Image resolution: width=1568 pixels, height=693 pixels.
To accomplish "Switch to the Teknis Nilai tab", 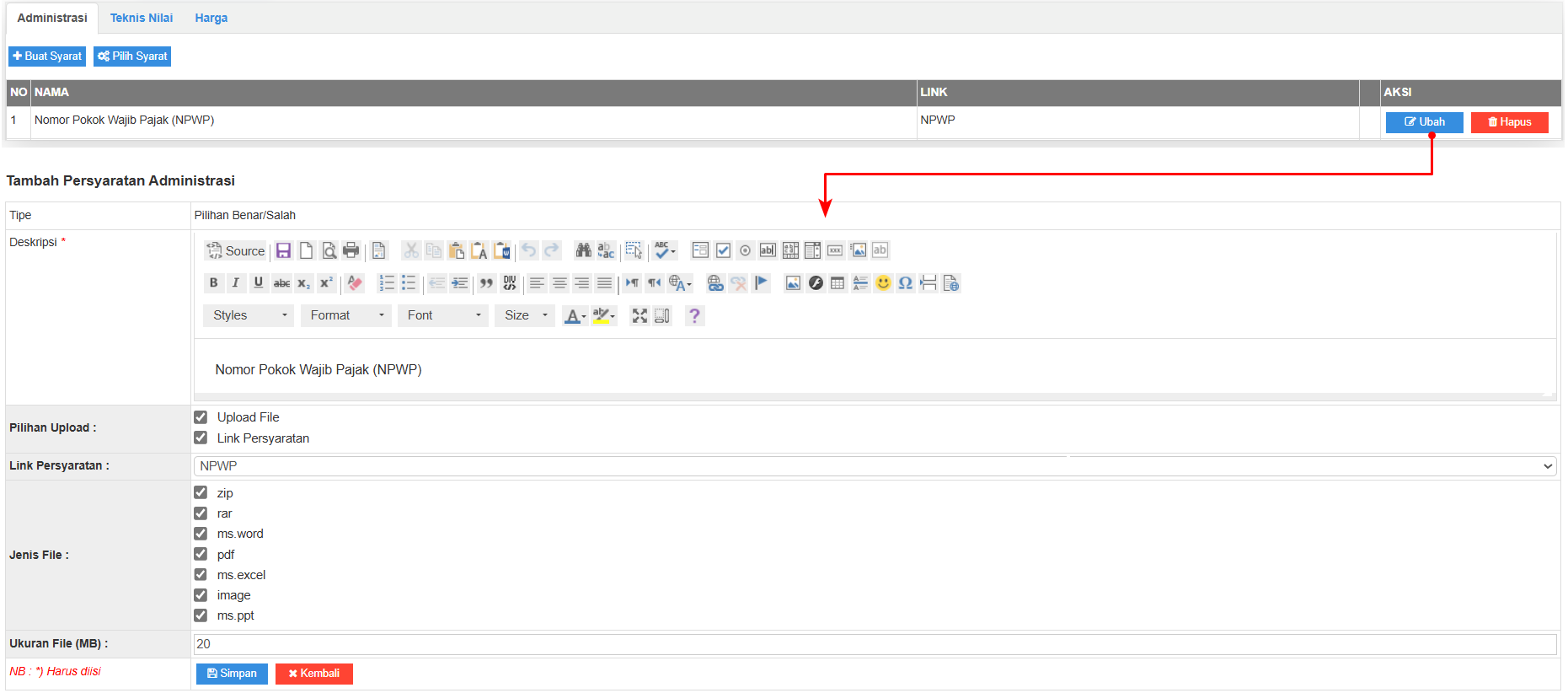I will (x=142, y=18).
